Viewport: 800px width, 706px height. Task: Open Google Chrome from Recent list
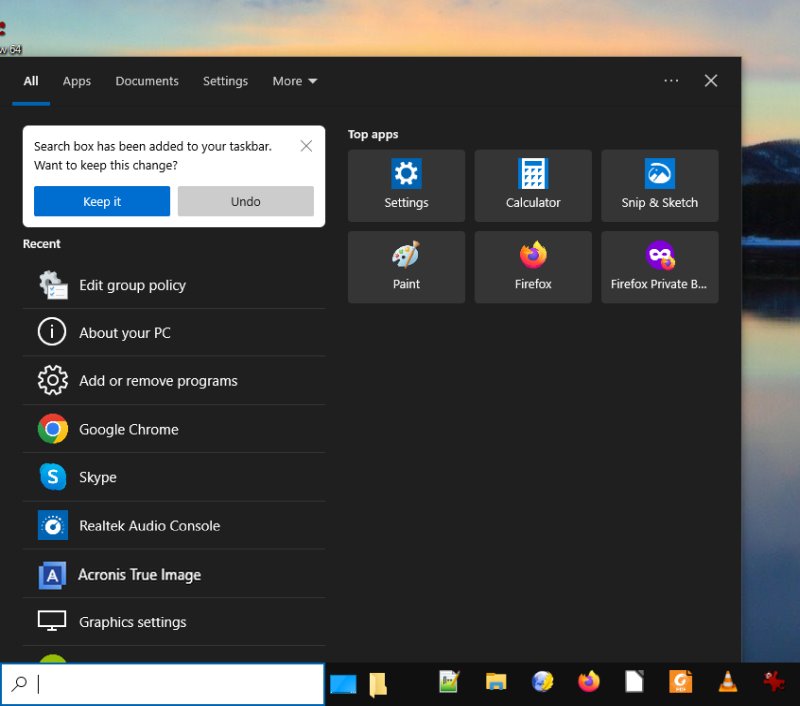pyautogui.click(x=128, y=429)
